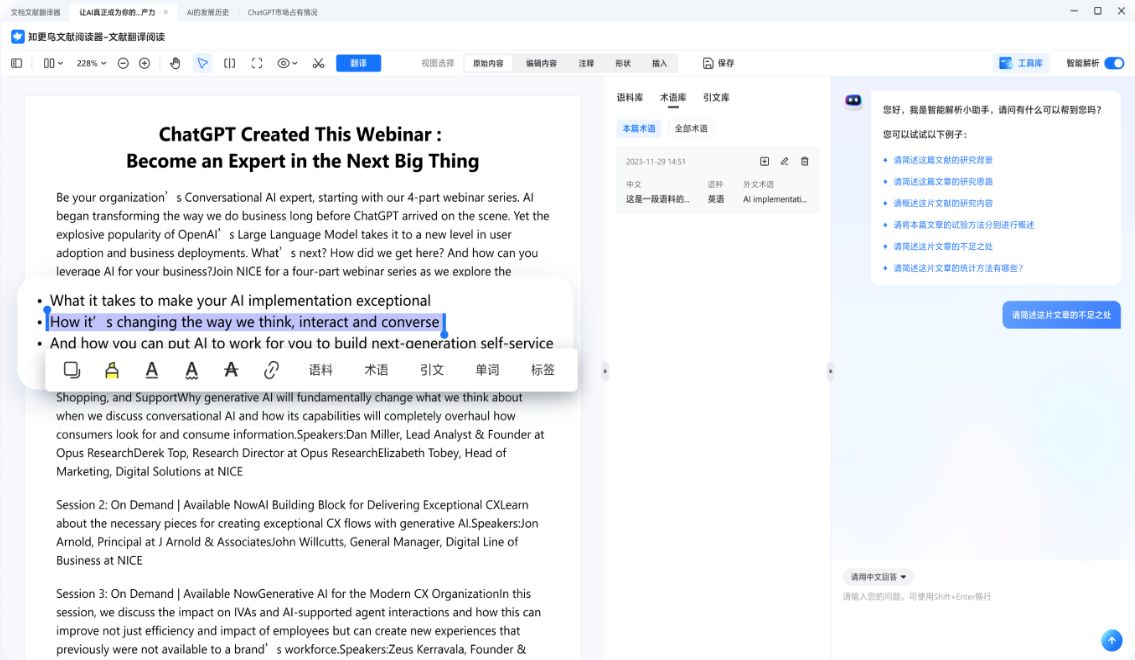
Task: Toggle the 智能解析 switch off
Action: tap(1114, 64)
